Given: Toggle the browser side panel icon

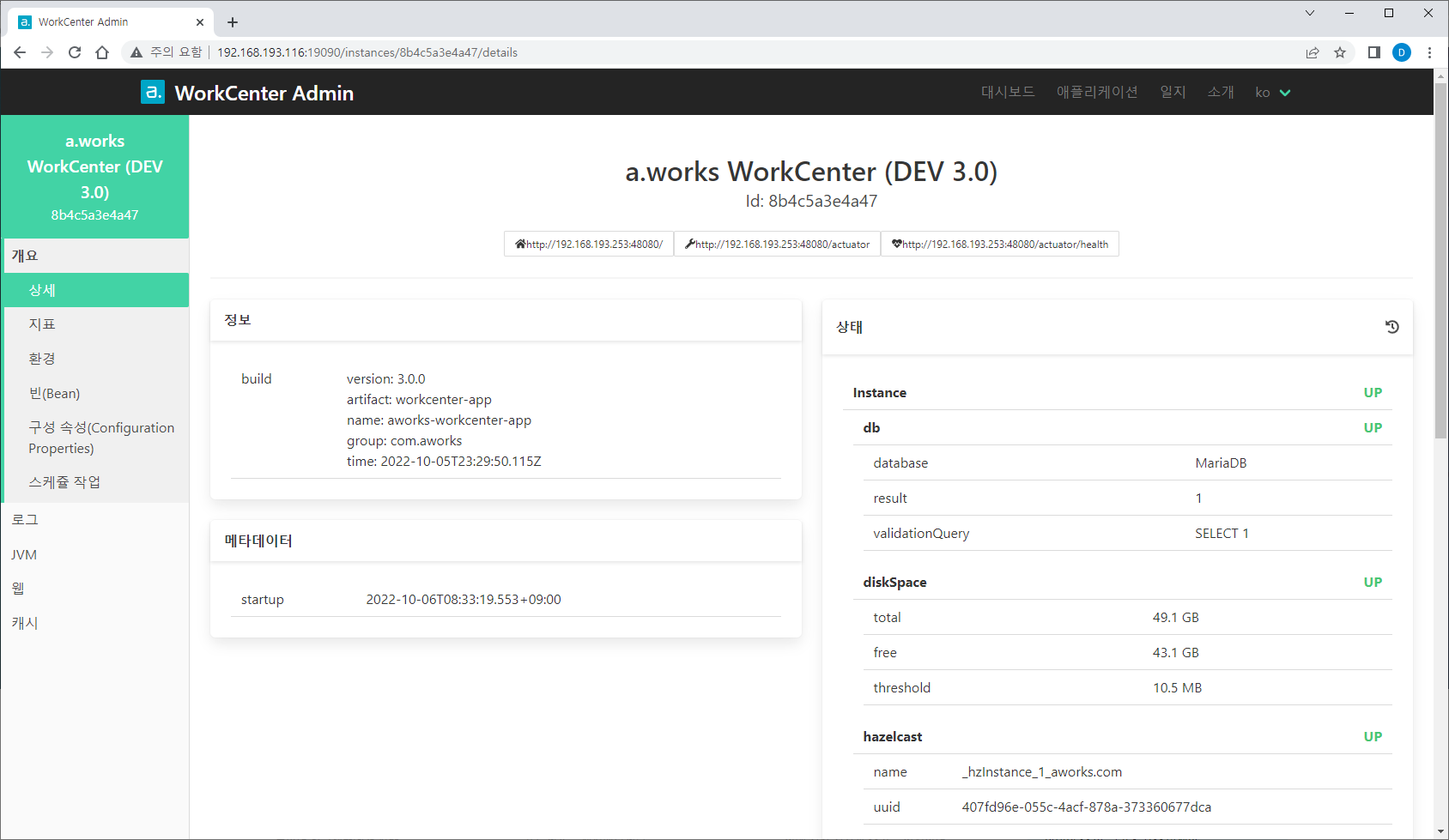Looking at the screenshot, I should click(1374, 52).
